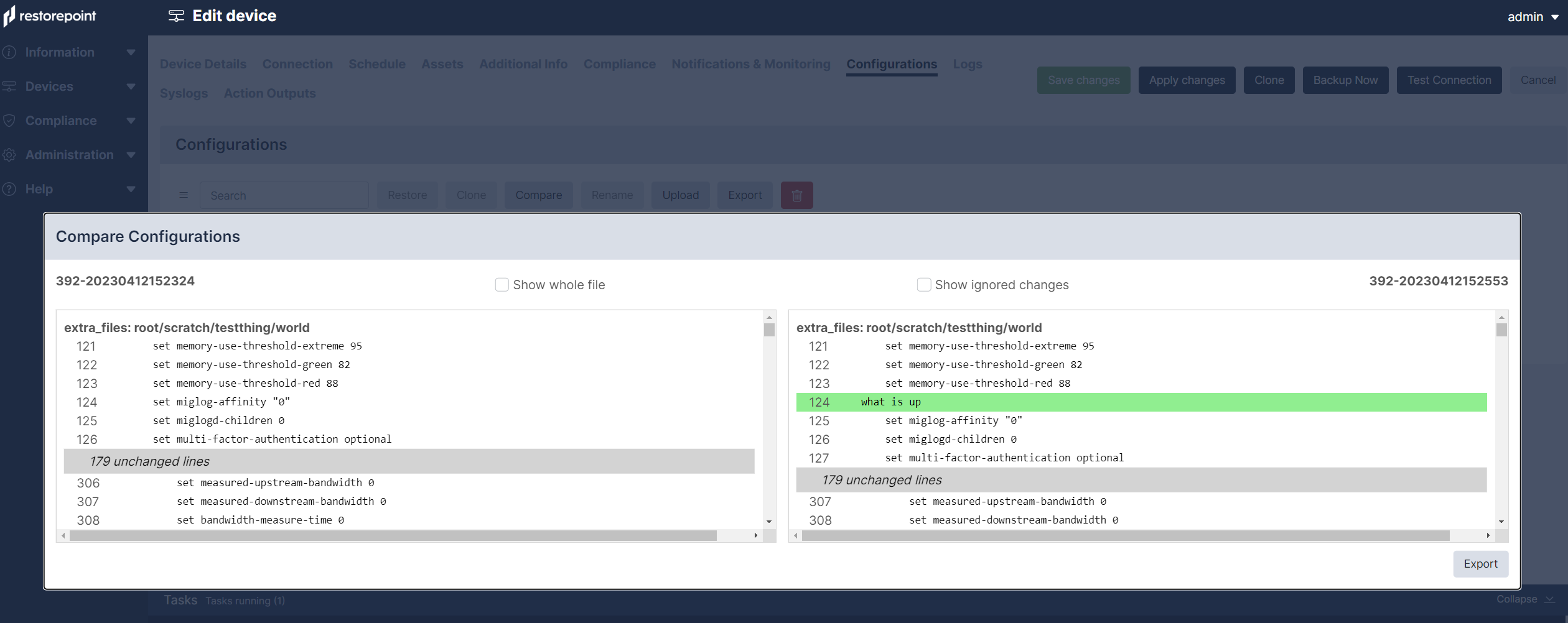
Task: Click the Administration gear icon
Action: coord(9,155)
